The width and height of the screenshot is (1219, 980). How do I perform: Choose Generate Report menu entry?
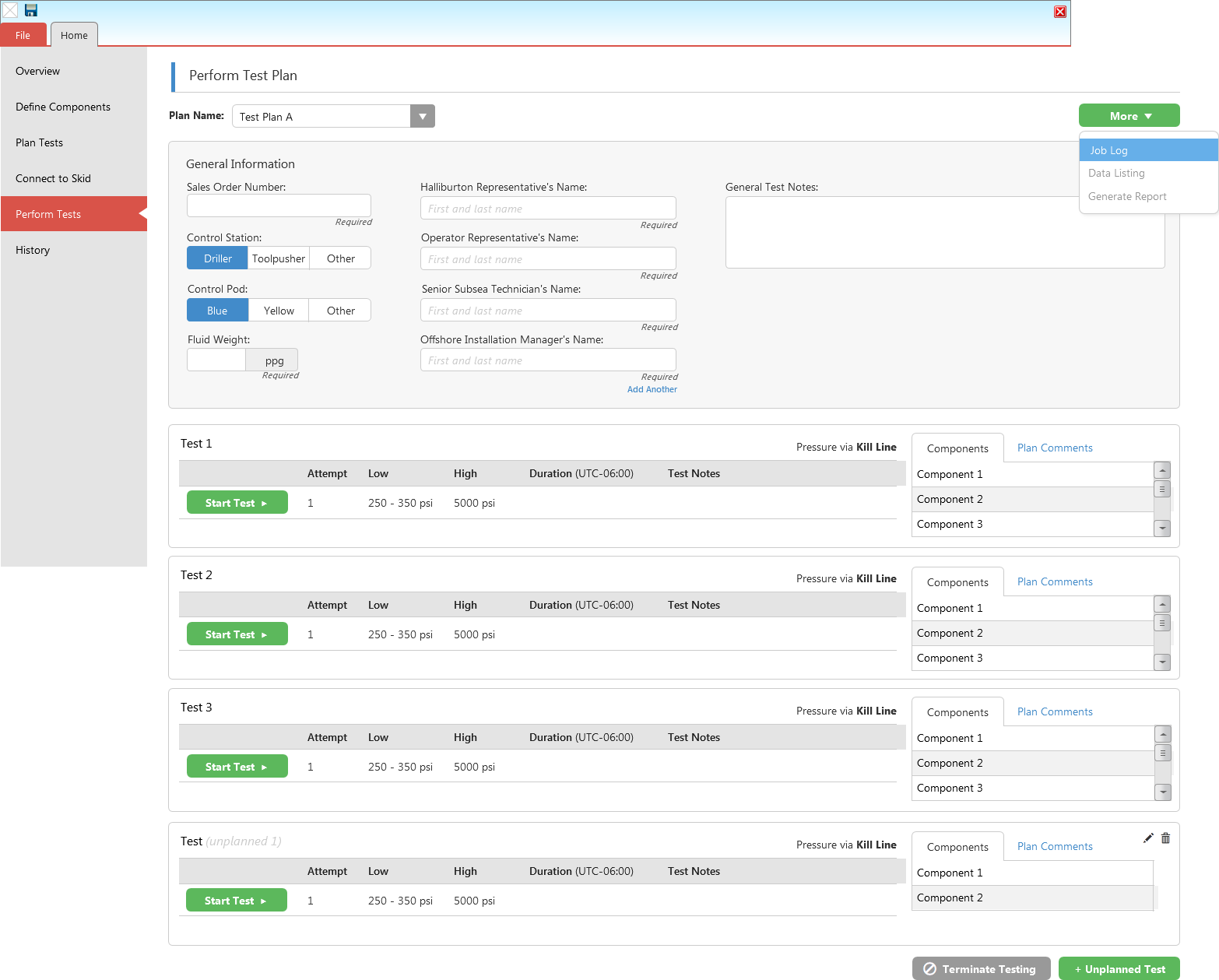click(1127, 196)
